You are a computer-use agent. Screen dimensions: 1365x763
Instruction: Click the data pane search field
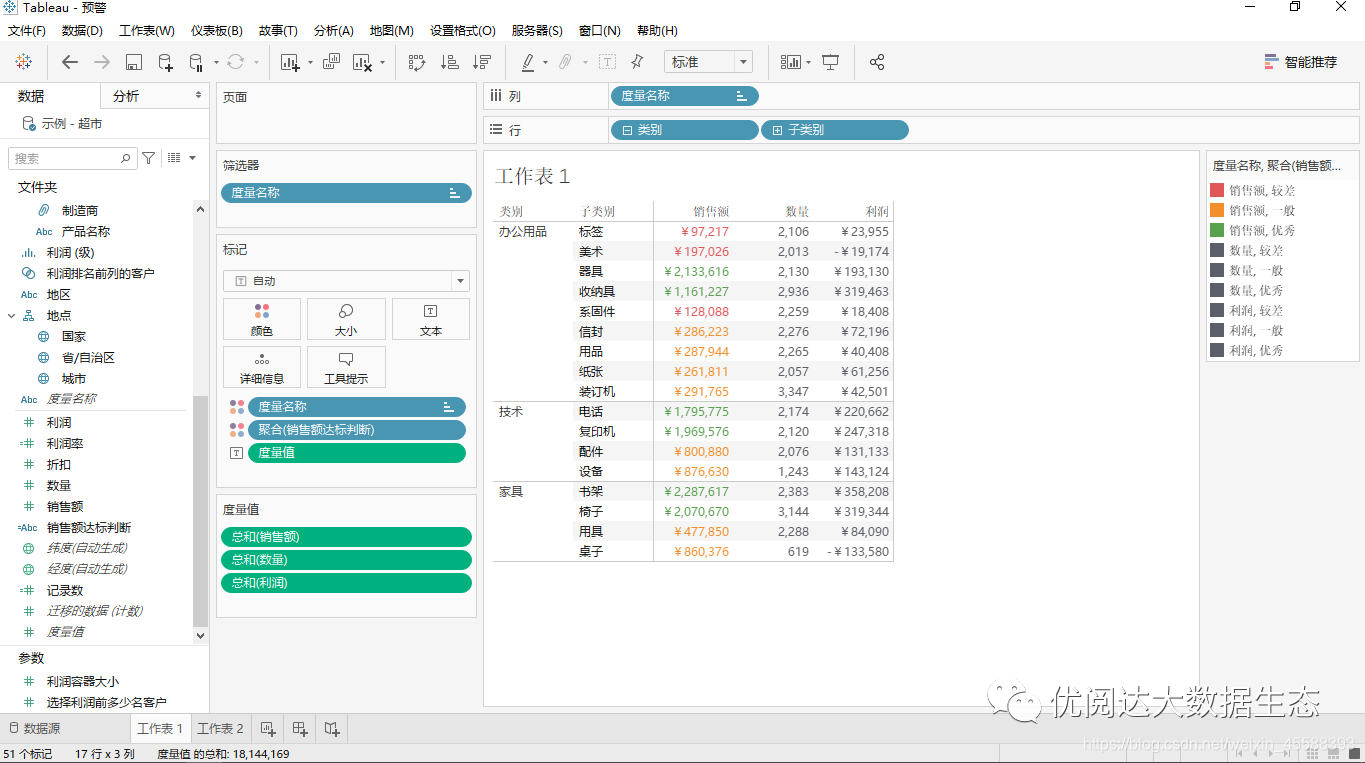click(x=71, y=158)
